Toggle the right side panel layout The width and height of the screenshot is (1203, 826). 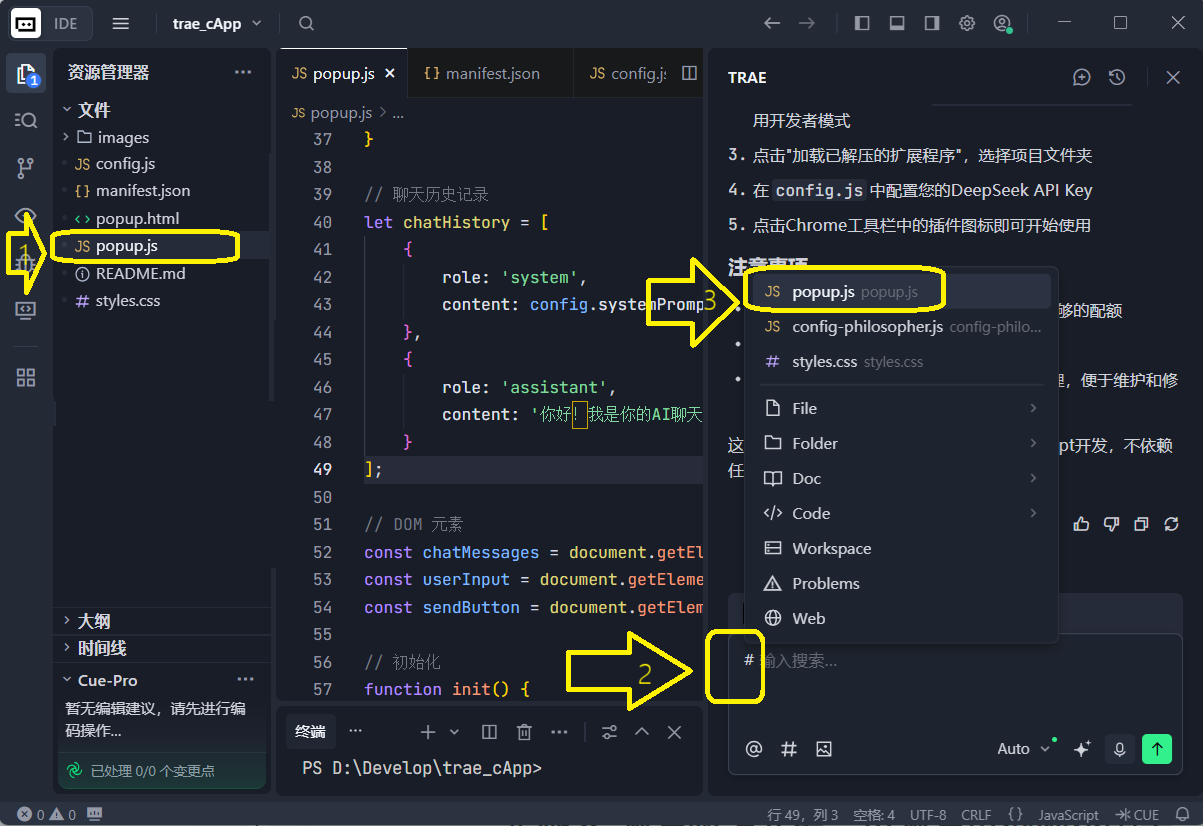pos(932,23)
